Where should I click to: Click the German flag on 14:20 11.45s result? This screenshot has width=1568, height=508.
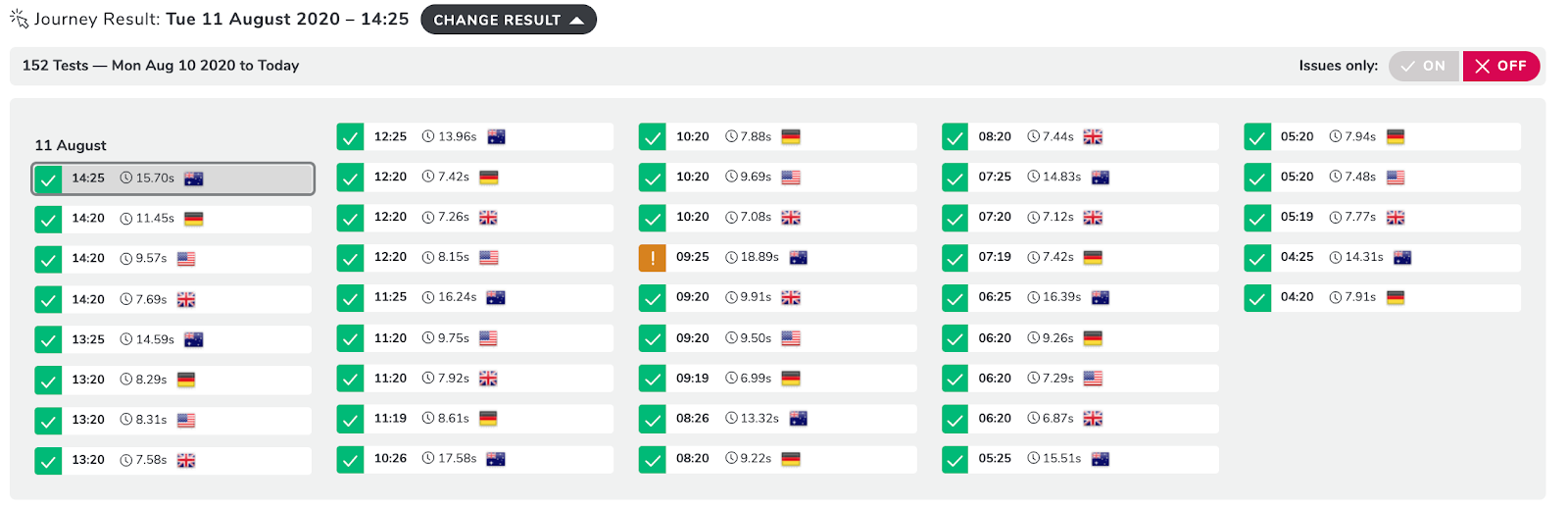coord(194,219)
